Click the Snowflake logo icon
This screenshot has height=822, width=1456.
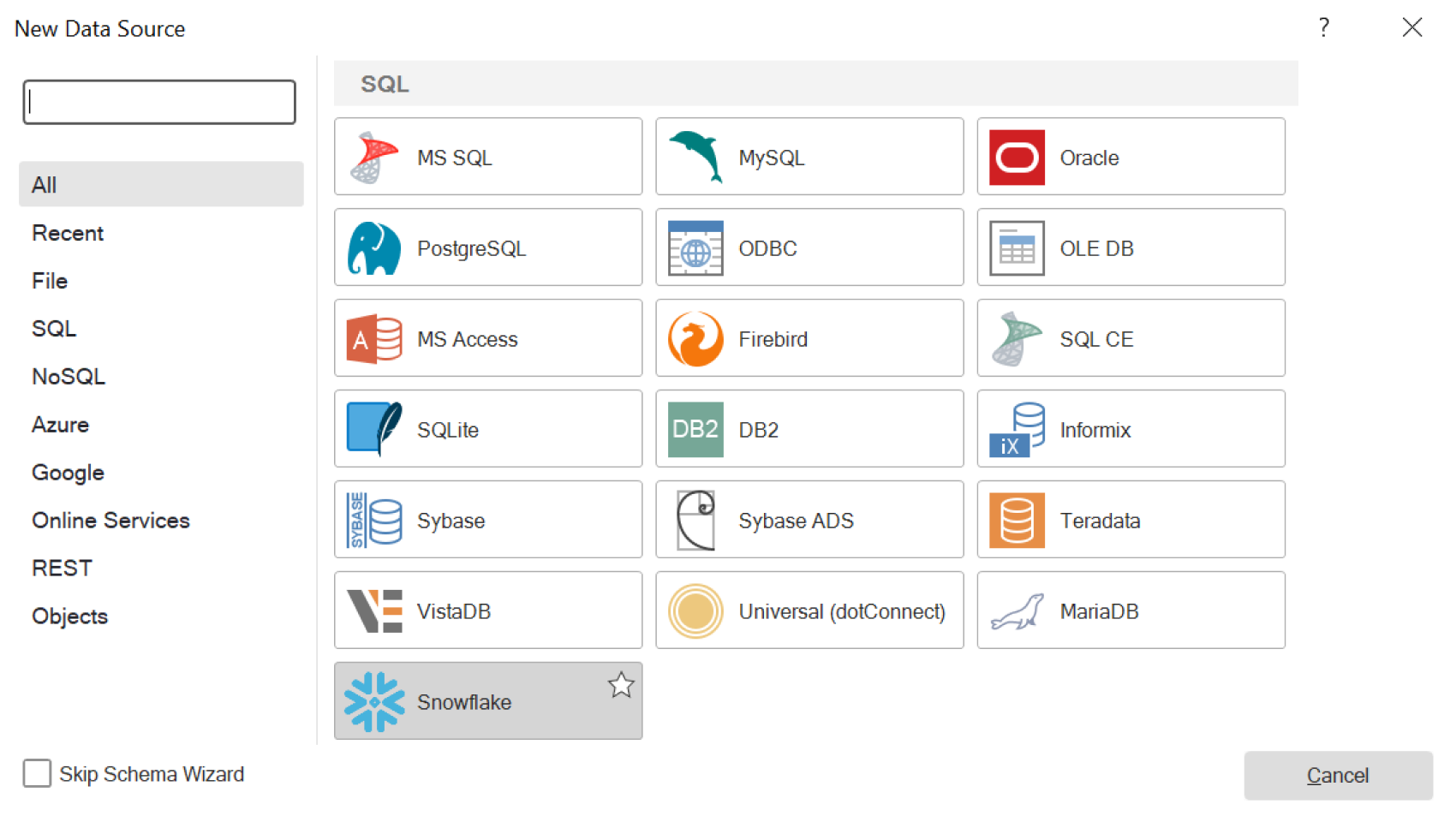pyautogui.click(x=374, y=702)
